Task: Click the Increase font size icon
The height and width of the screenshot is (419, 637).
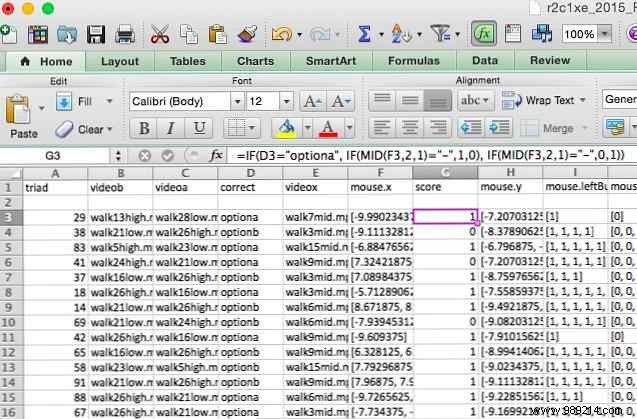Action: [312, 101]
